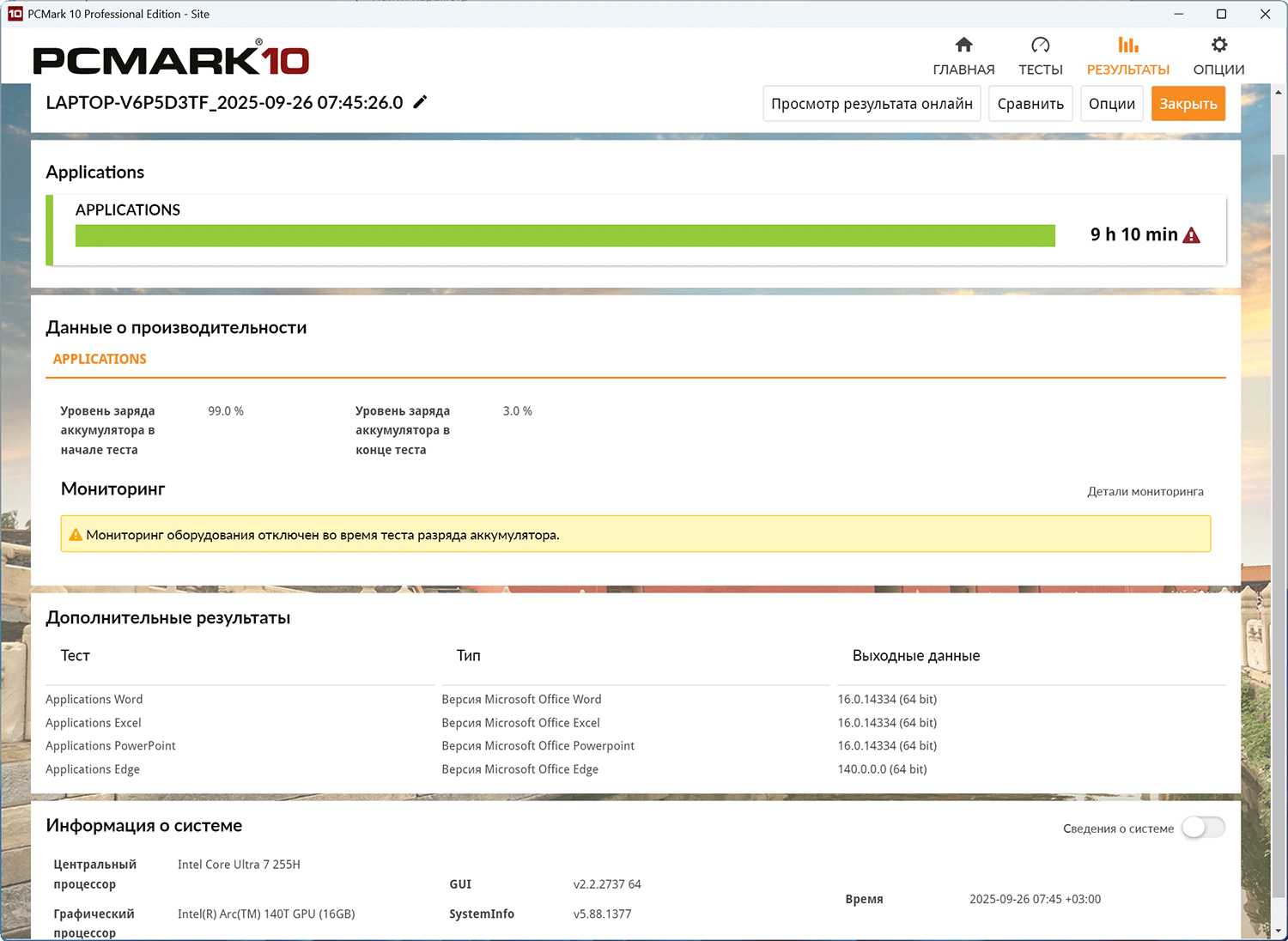This screenshot has height=941, width=1288.
Task: Minimize the PCMark 10 window
Action: click(x=1178, y=14)
